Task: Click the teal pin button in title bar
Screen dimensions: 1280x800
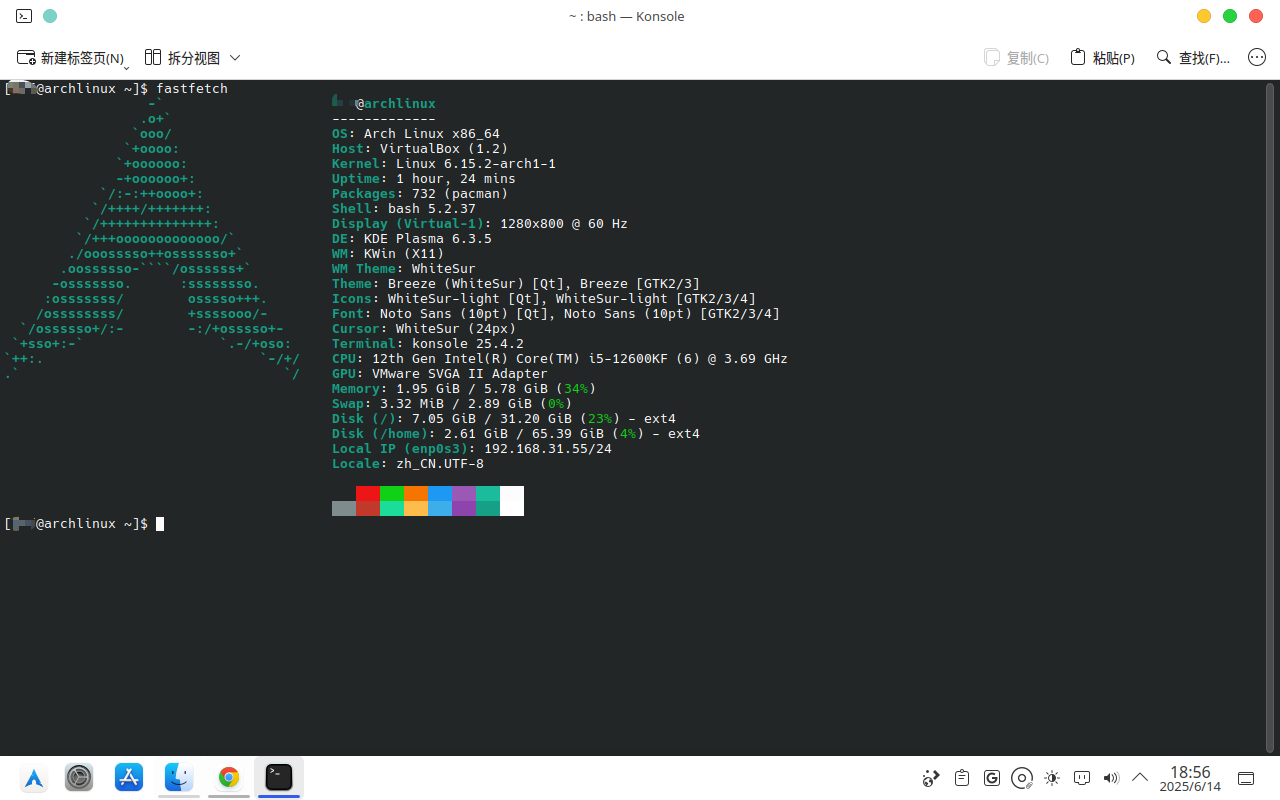Action: tap(50, 16)
